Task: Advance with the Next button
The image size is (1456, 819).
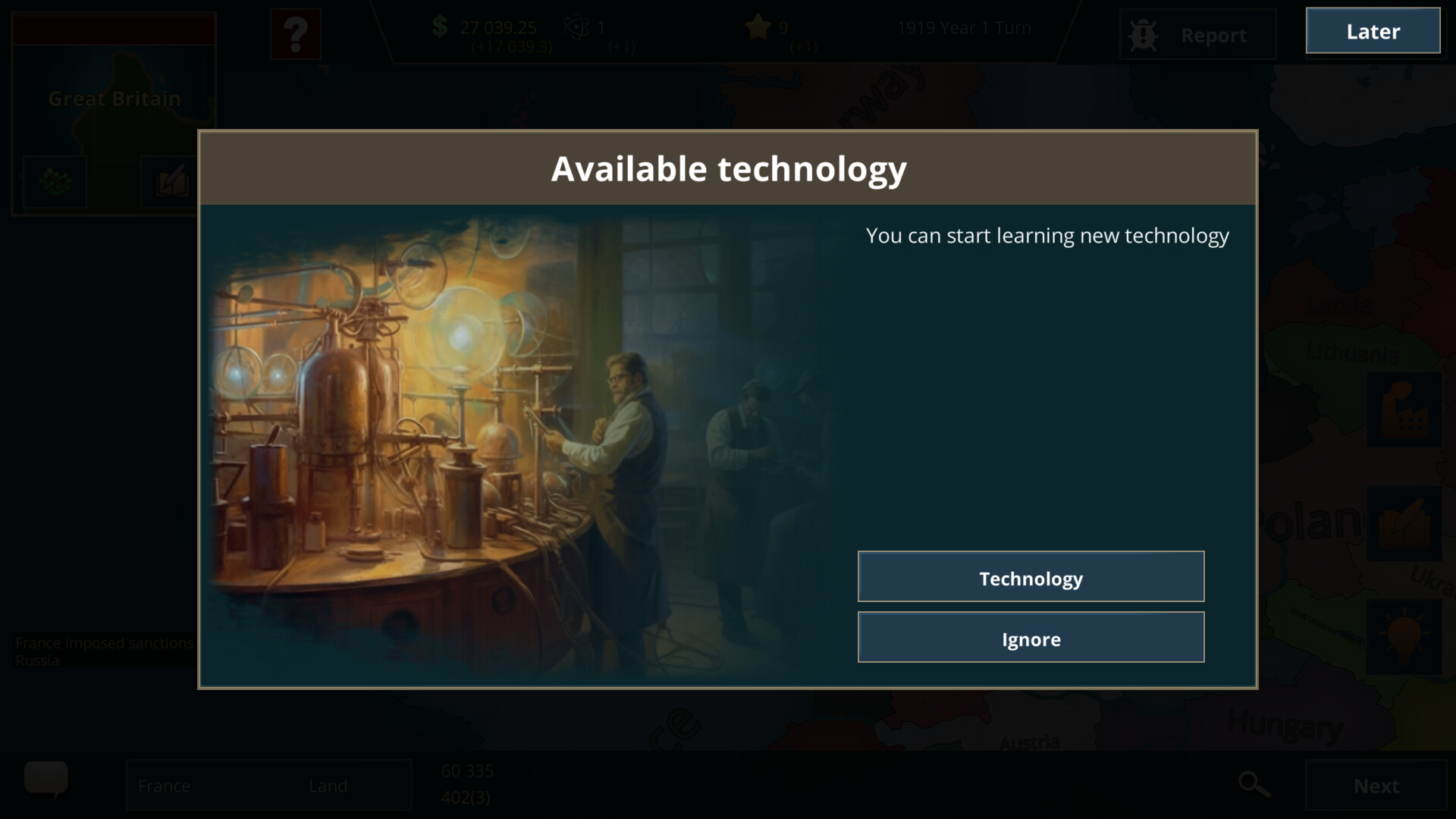Action: (x=1376, y=786)
